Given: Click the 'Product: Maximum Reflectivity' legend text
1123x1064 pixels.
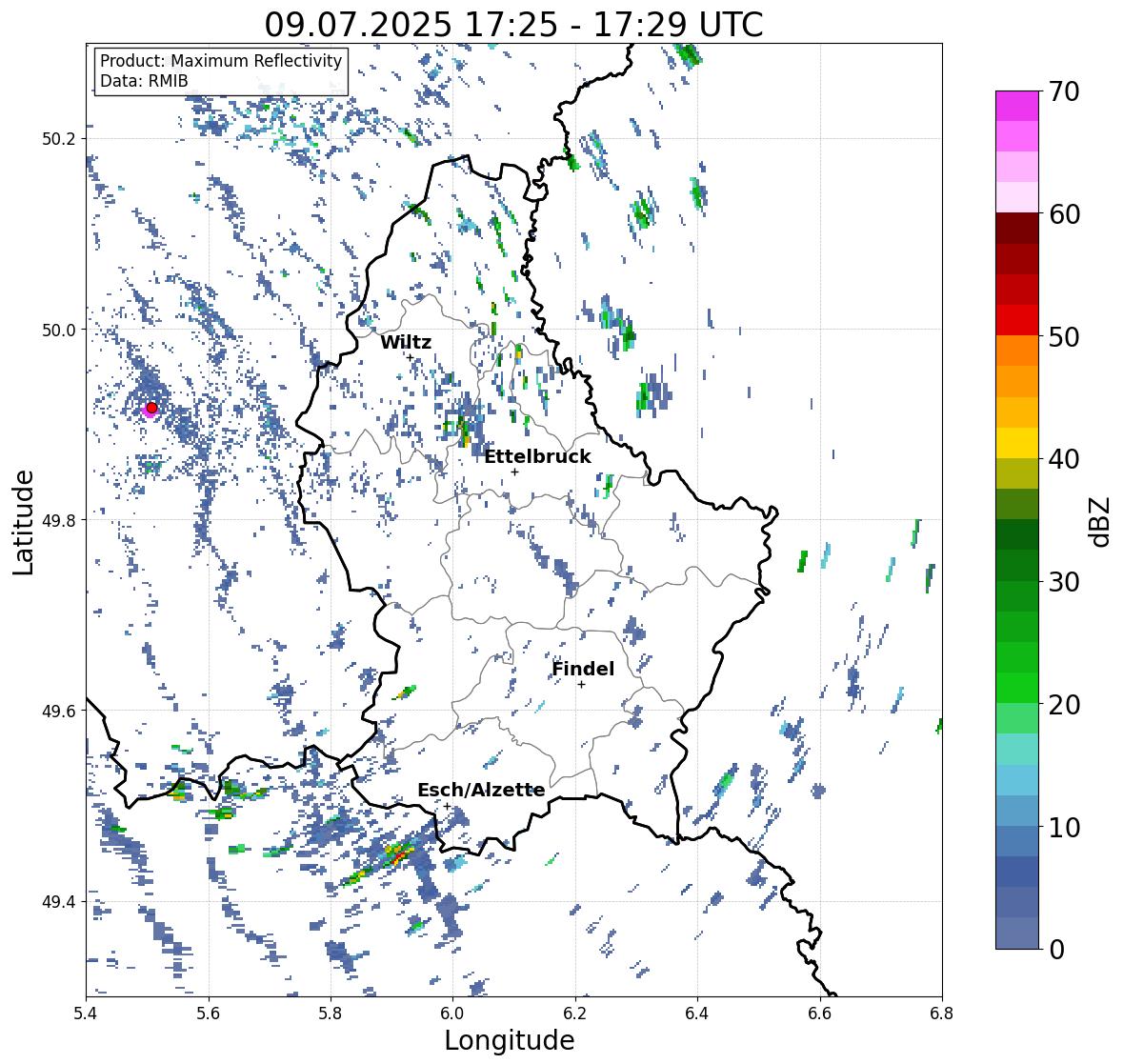Looking at the screenshot, I should click(x=221, y=62).
